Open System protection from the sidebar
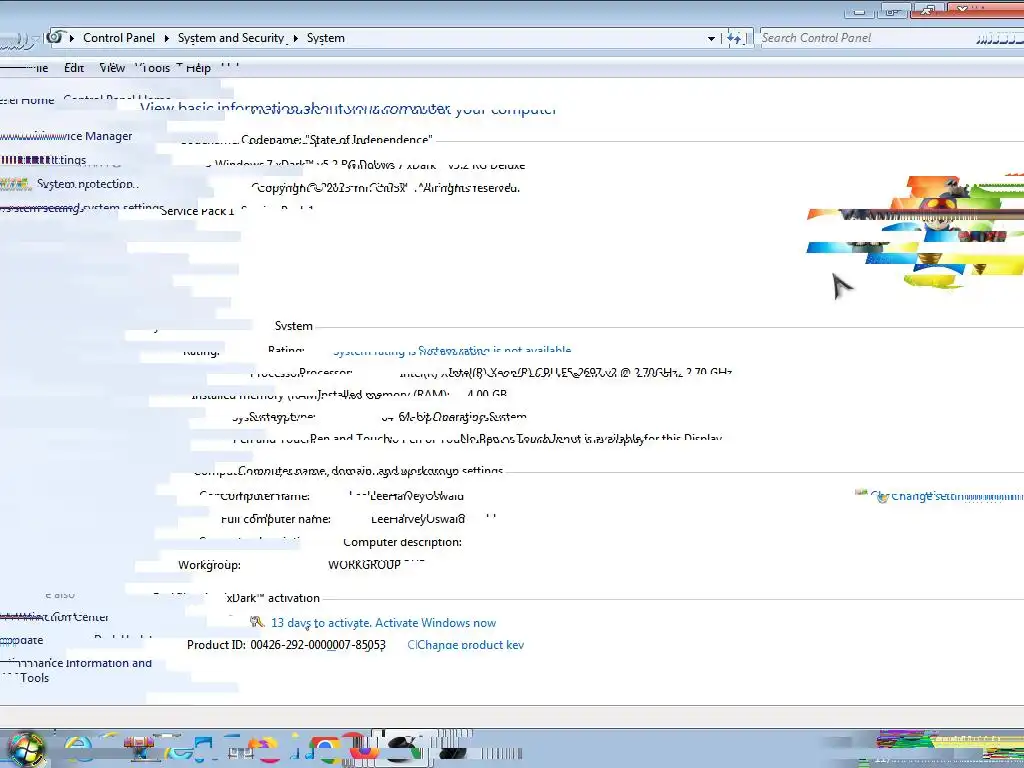This screenshot has width=1024, height=768. pos(88,184)
